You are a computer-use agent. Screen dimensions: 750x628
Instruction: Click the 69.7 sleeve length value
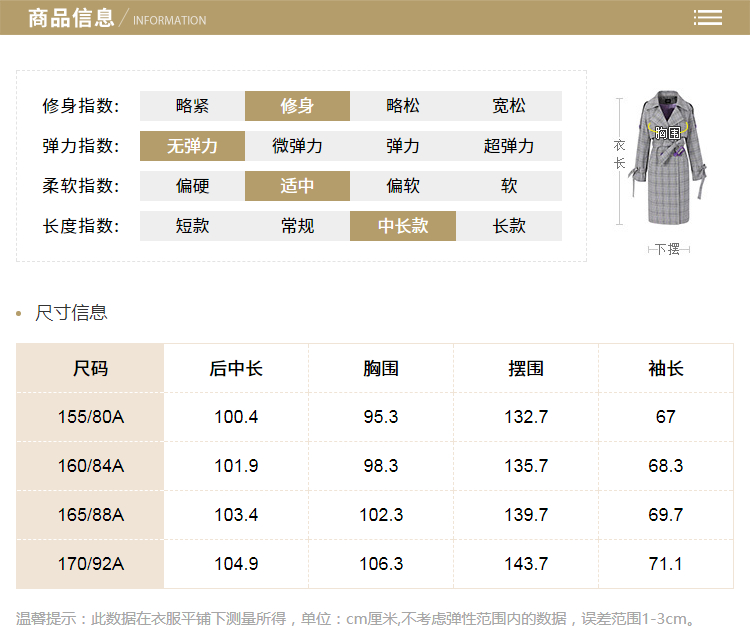666,515
